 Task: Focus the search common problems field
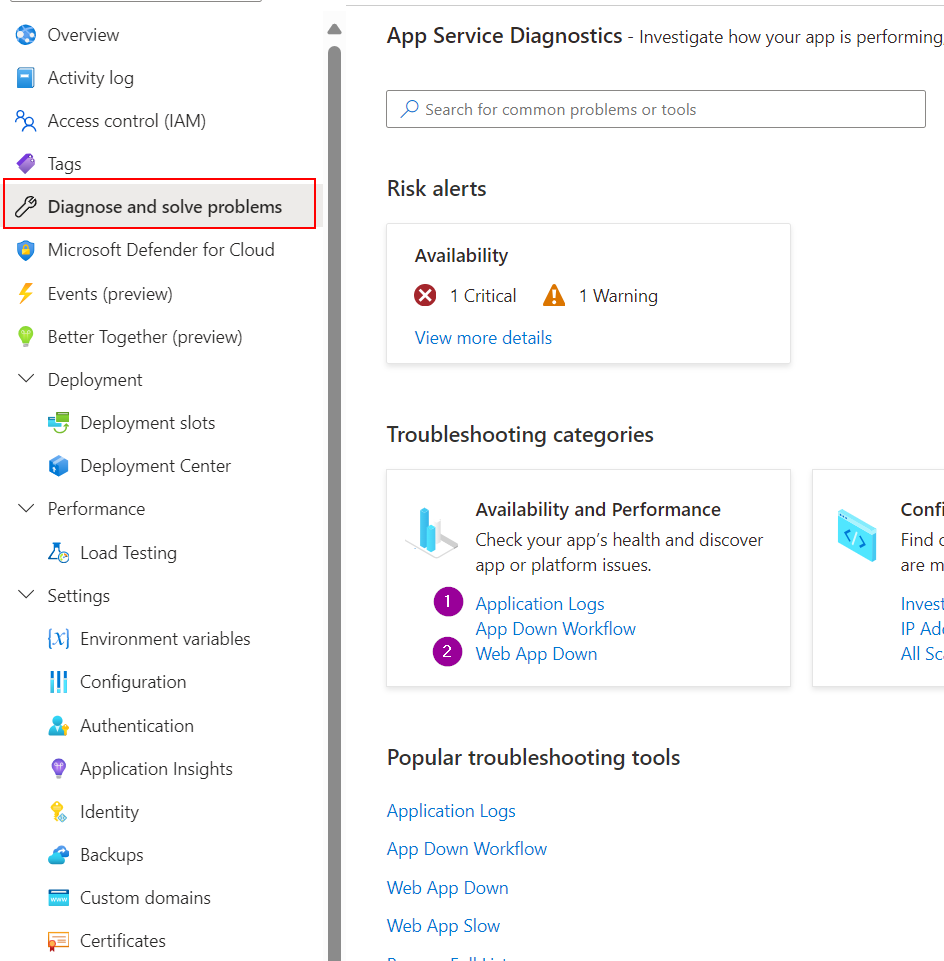[x=655, y=109]
